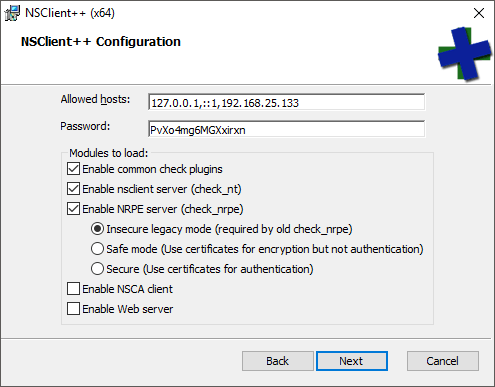
Task: Click the NSClient++ Configuration heading
Action: tap(101, 42)
